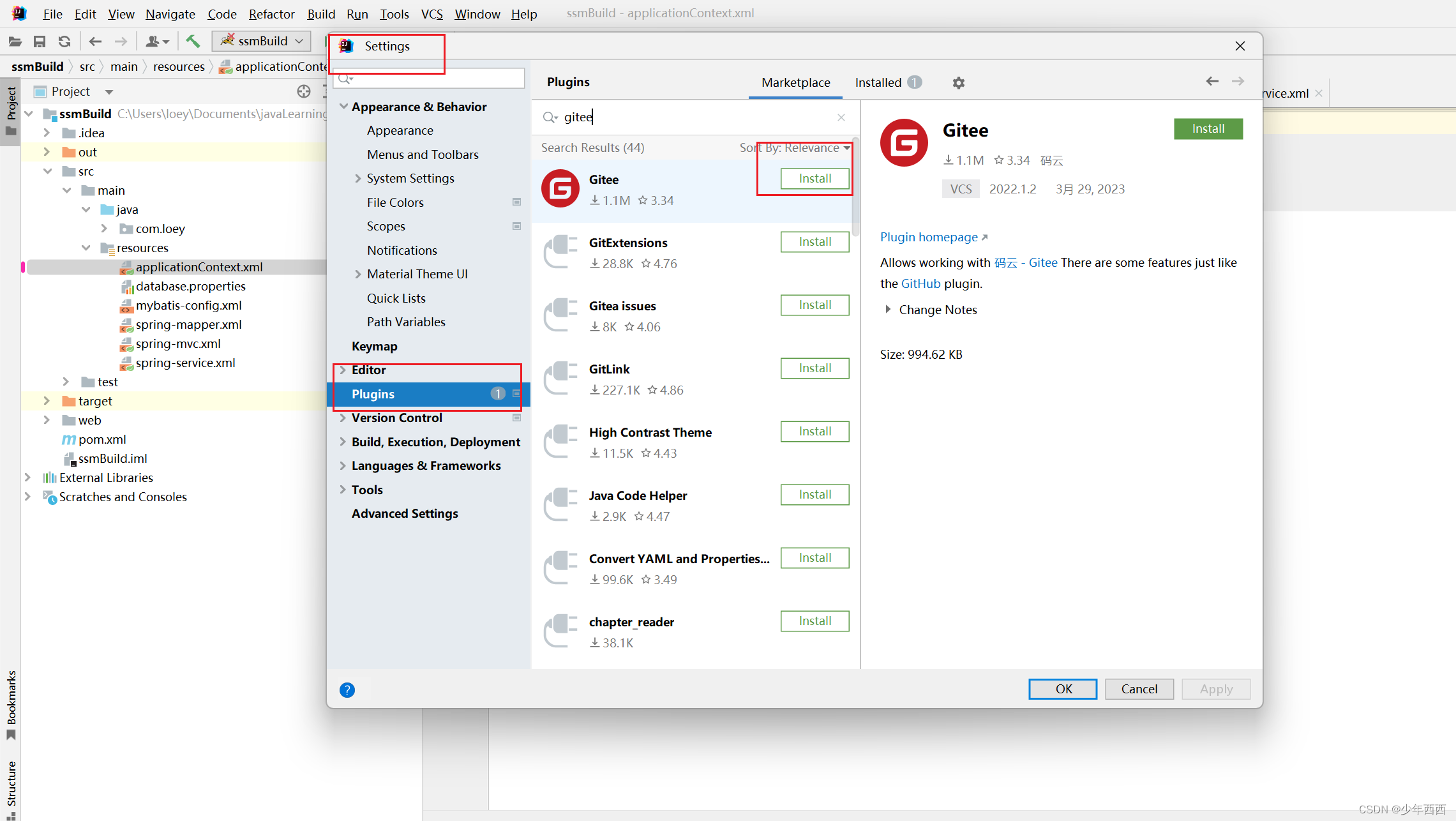
Task: Open the ssmBuild run configuration dropdown
Action: (262, 41)
